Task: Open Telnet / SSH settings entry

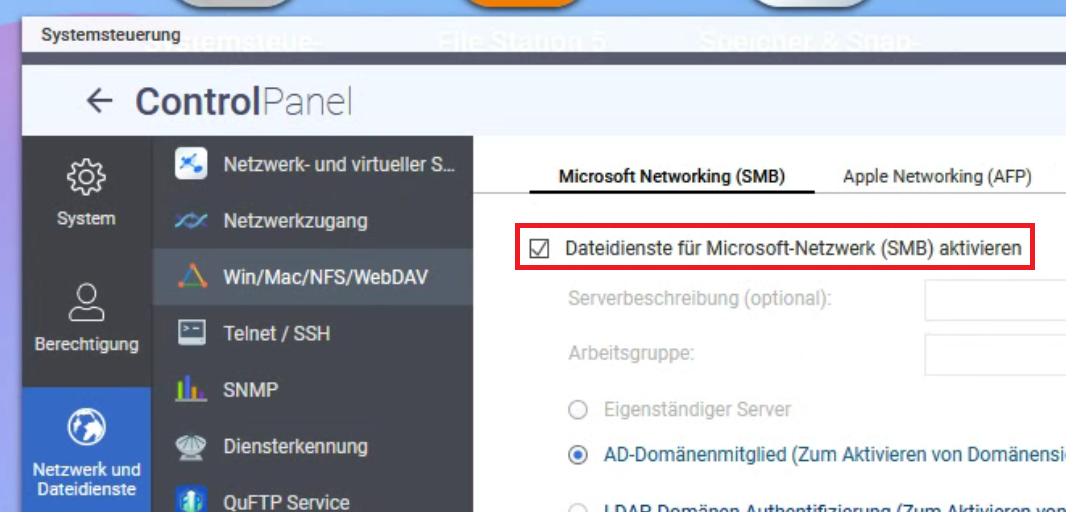Action: pyautogui.click(x=276, y=333)
